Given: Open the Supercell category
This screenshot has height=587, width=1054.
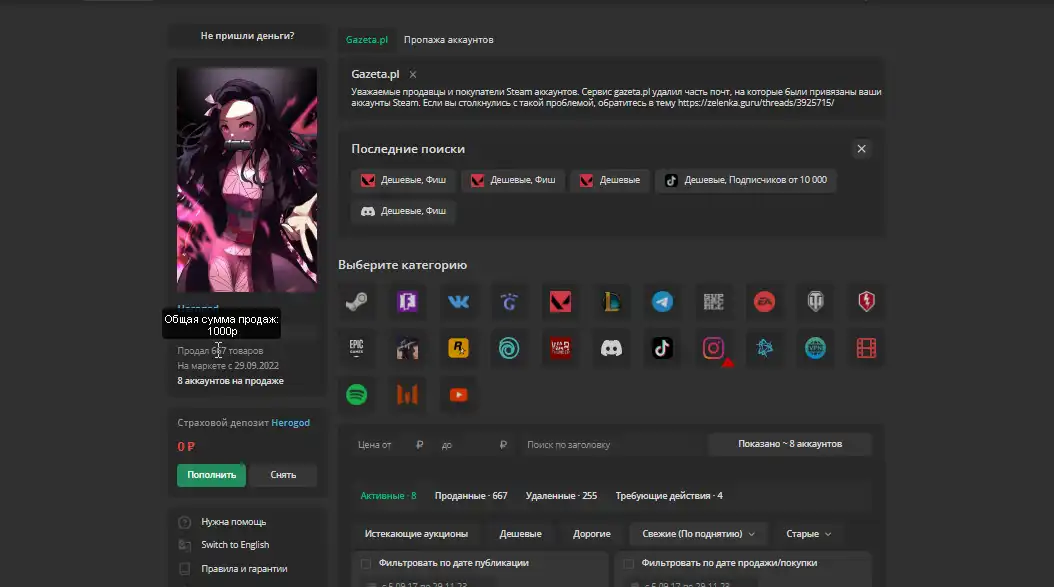Looking at the screenshot, I should click(x=713, y=302).
